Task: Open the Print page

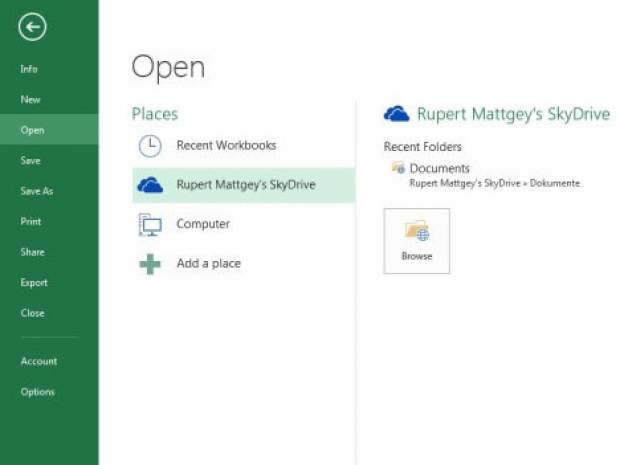Action: [31, 221]
